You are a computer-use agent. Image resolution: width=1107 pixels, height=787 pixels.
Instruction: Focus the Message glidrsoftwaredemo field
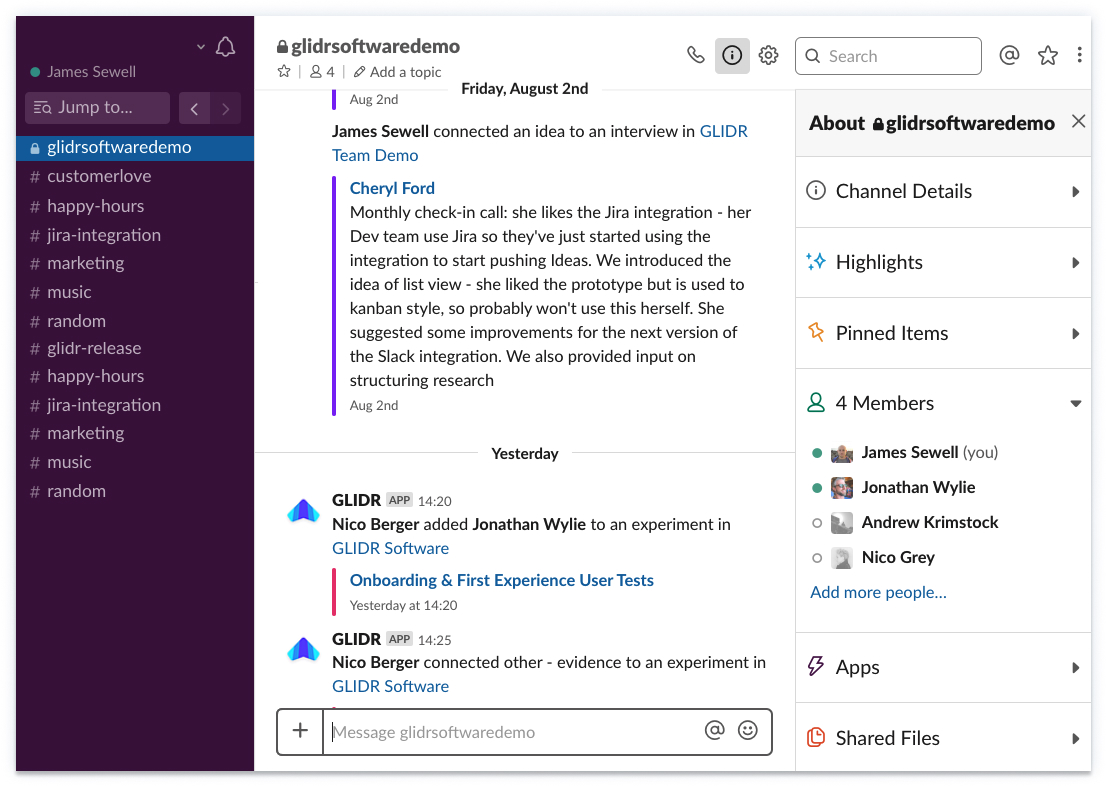point(515,732)
